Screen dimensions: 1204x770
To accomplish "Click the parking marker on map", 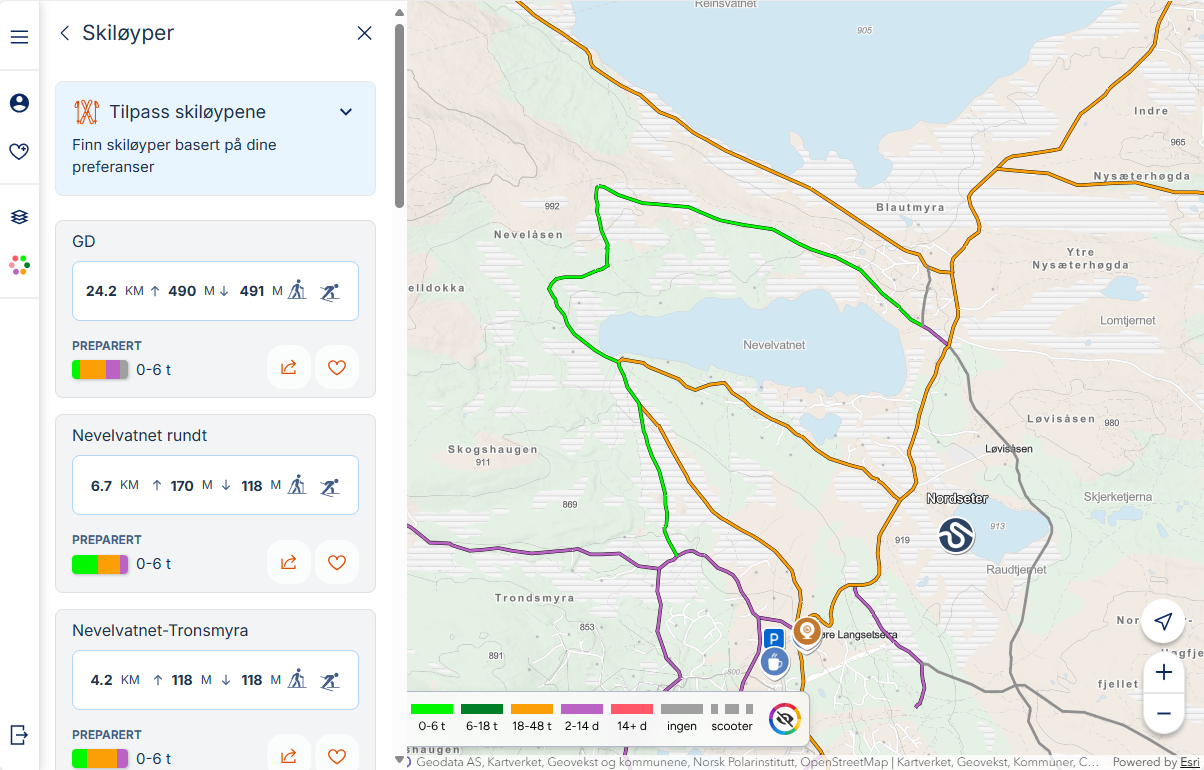I will pos(772,639).
